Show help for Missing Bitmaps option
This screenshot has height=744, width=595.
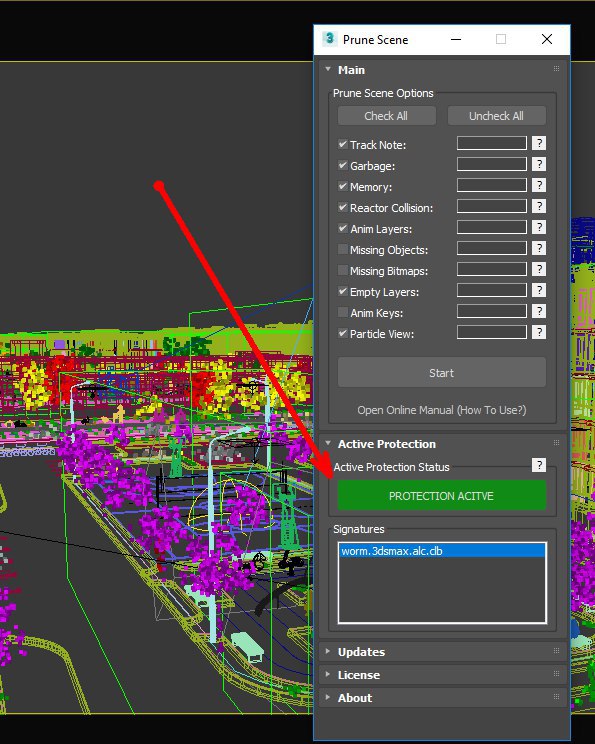tap(539, 269)
